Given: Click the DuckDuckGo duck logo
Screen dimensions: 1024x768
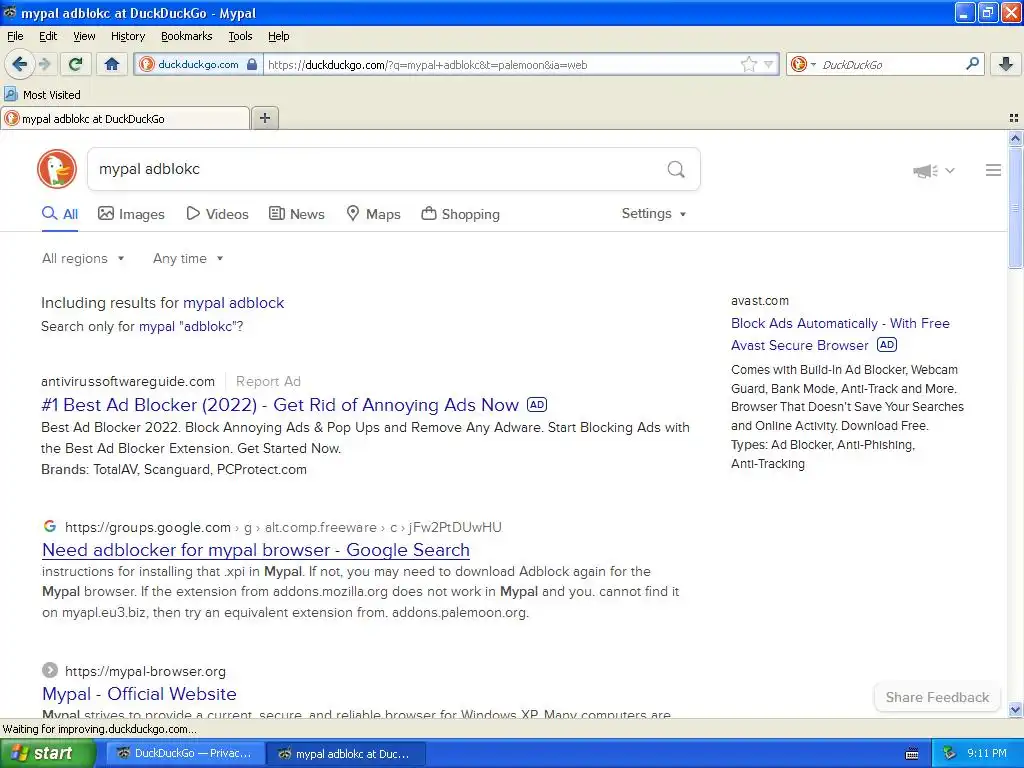Looking at the screenshot, I should coord(57,169).
